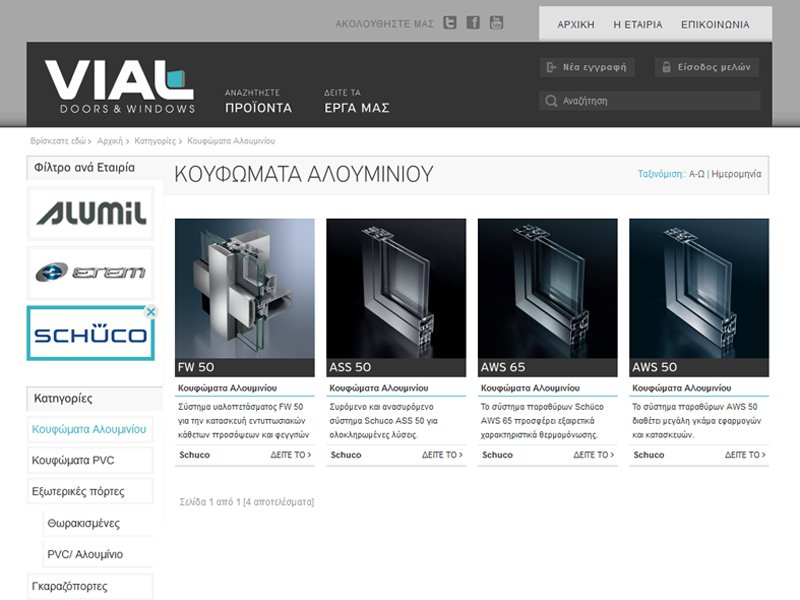Open ΕΠΙΚΟΙΝΩΝΙΑ menu item
Viewport: 800px width, 600px height.
pos(715,24)
